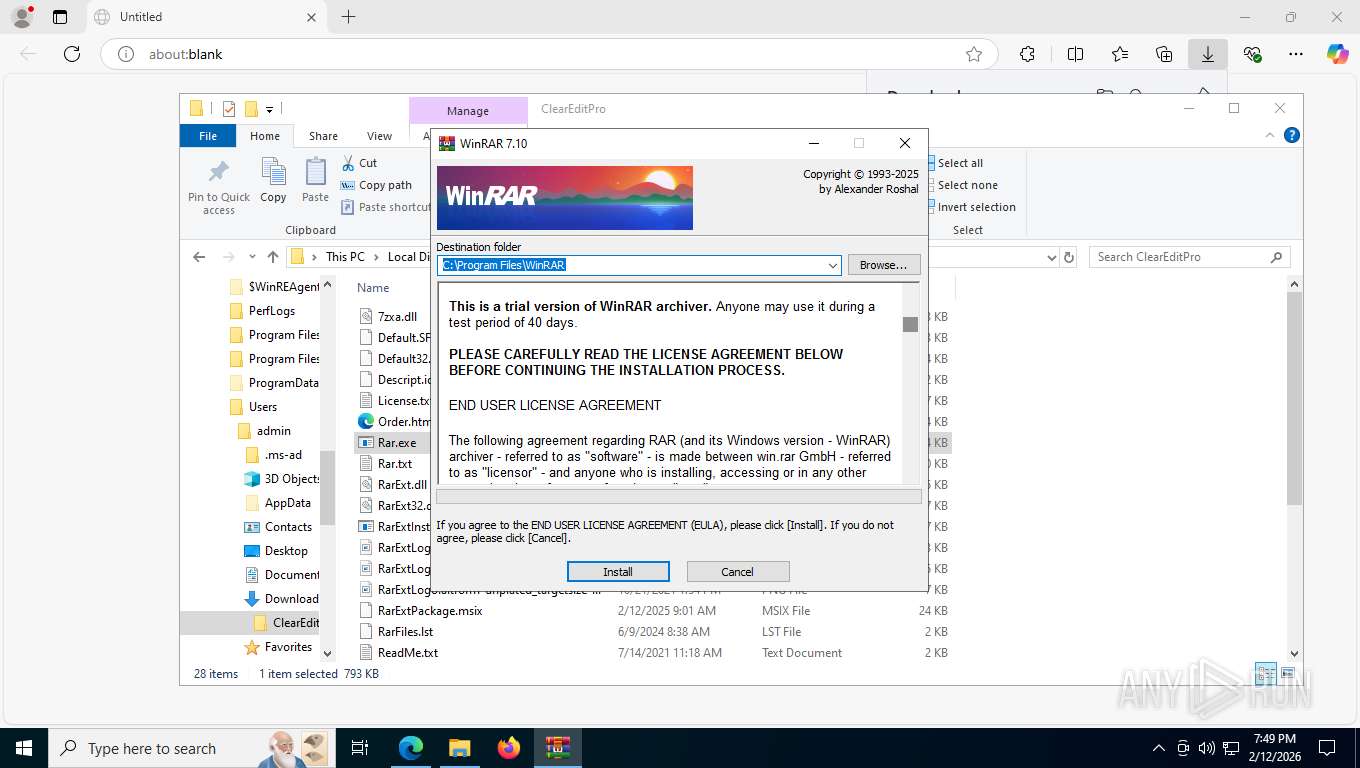Open Edge Extensions icon
Viewport: 1360px width, 768px height.
[1027, 54]
